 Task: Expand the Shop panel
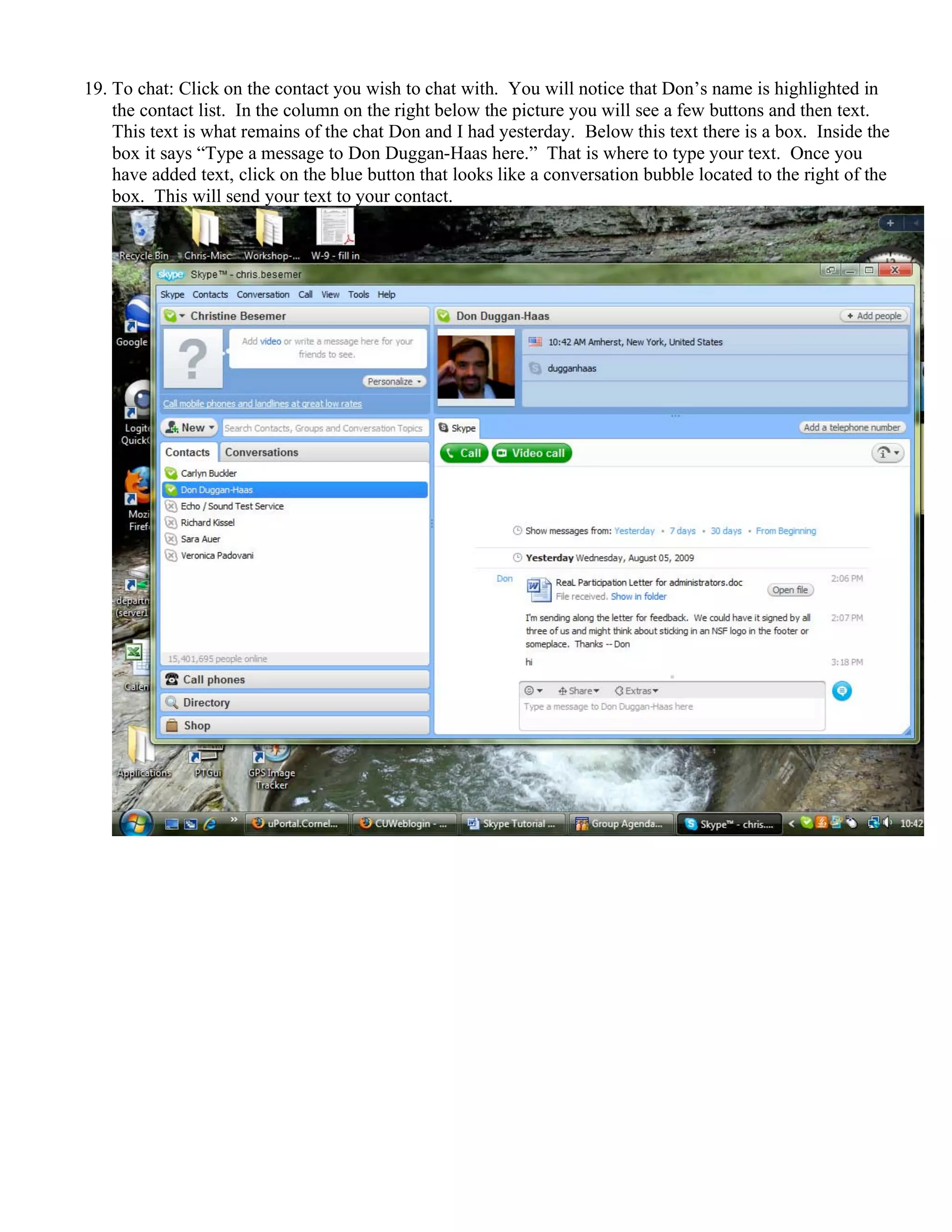click(295, 725)
